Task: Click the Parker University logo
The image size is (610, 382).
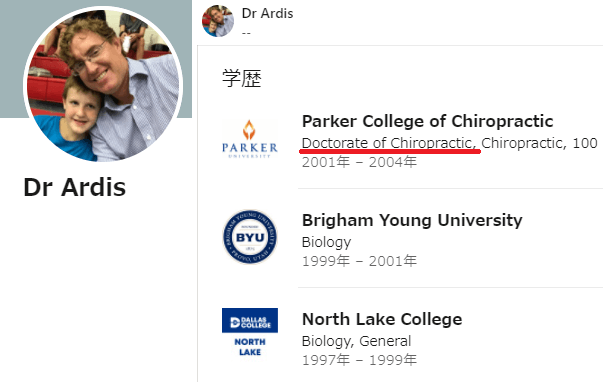Action: tap(250, 139)
